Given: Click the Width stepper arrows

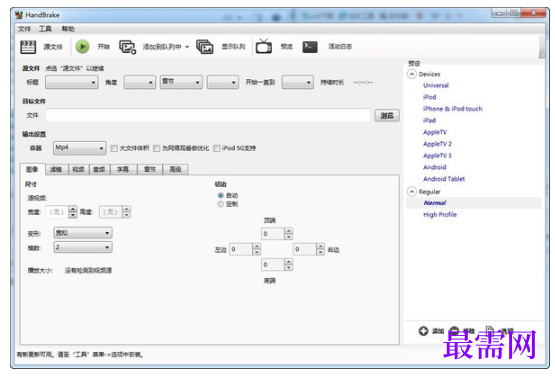Looking at the screenshot, I should coord(73,212).
